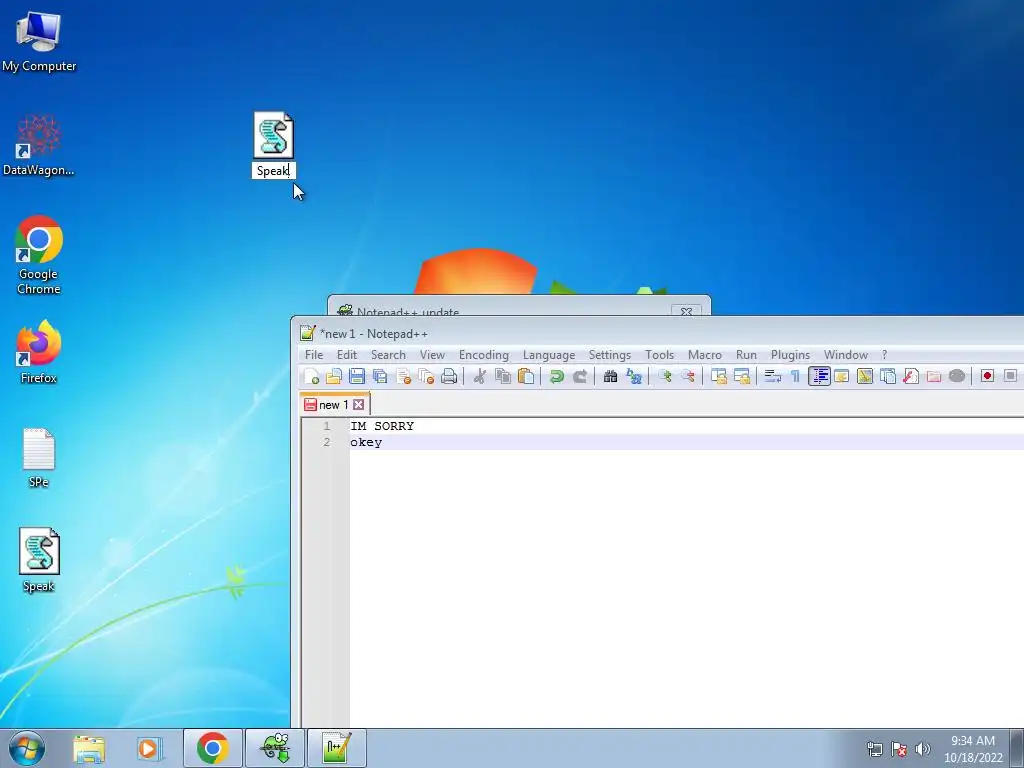Open the Macro menu
The width and height of the screenshot is (1024, 768).
(x=705, y=355)
